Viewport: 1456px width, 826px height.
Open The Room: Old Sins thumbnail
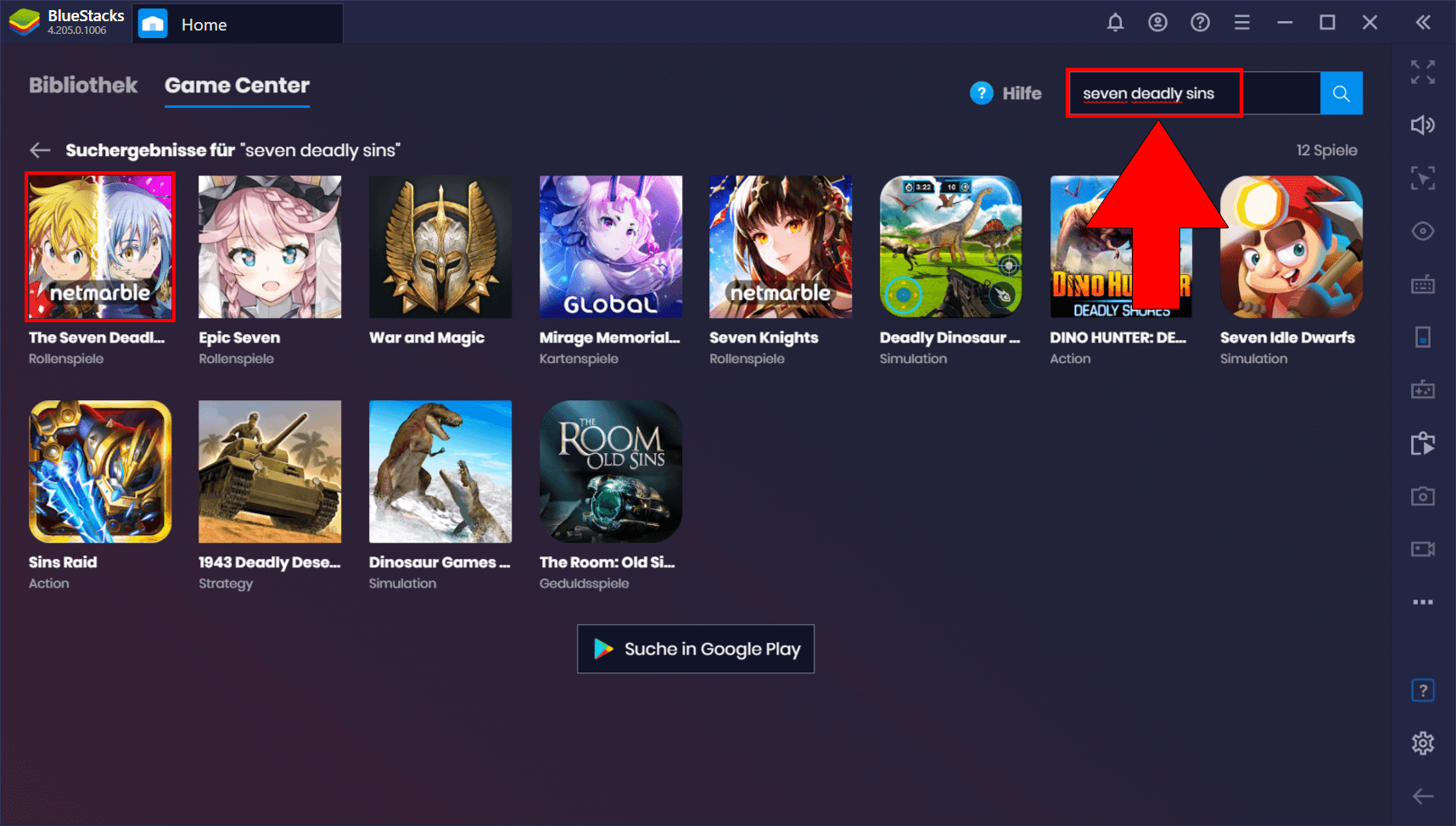pyautogui.click(x=611, y=472)
